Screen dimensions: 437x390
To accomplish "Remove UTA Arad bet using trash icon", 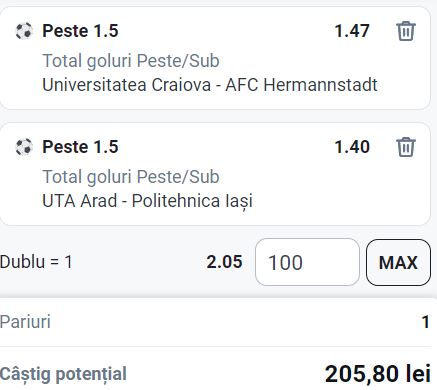I will pyautogui.click(x=406, y=147).
